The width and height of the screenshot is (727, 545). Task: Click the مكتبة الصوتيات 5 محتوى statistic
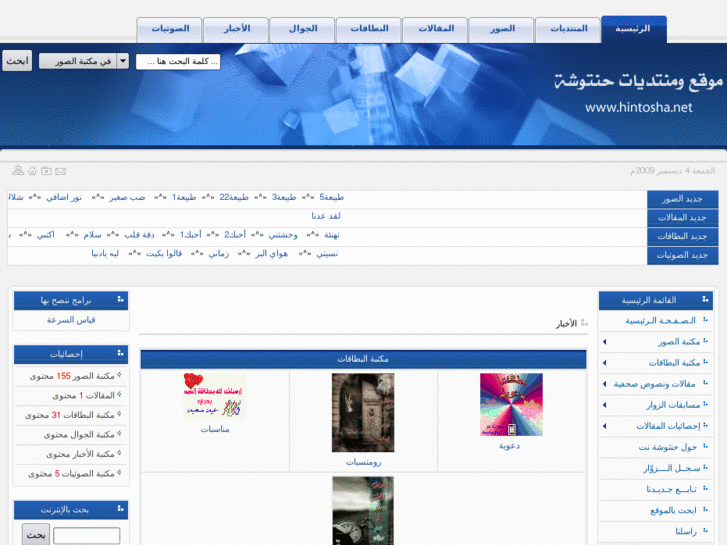click(x=71, y=474)
